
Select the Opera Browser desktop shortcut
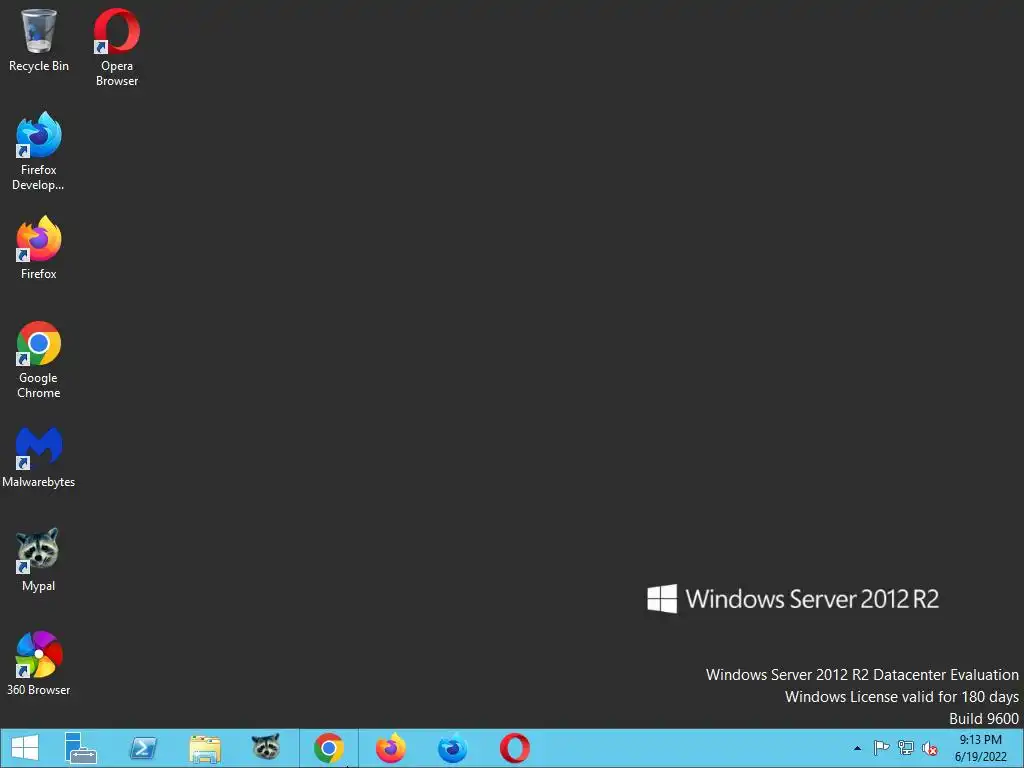(117, 47)
